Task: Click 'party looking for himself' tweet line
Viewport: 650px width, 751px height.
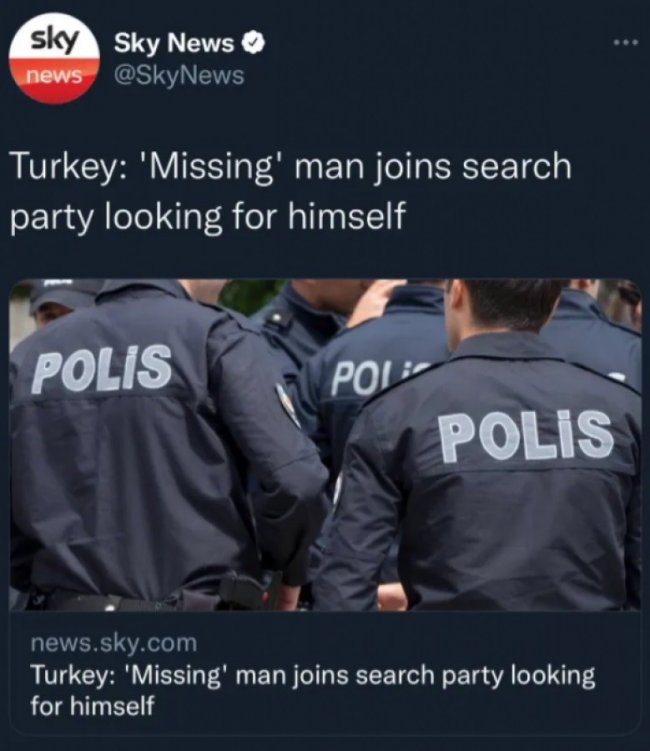Action: [x=208, y=216]
